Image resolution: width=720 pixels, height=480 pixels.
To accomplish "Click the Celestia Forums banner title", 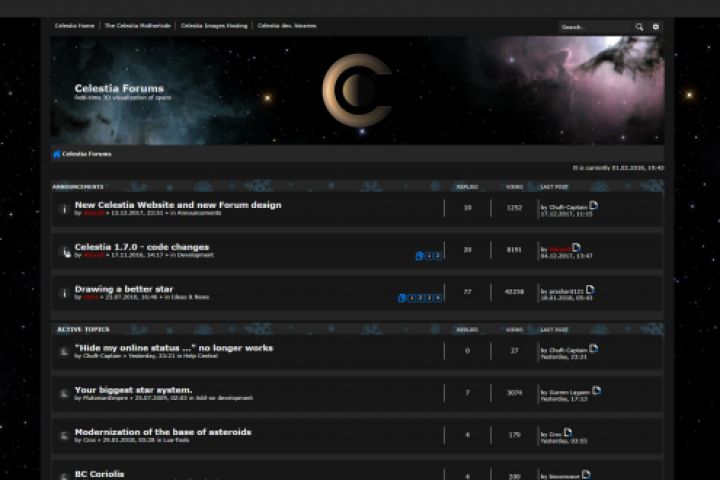I will click(x=119, y=88).
